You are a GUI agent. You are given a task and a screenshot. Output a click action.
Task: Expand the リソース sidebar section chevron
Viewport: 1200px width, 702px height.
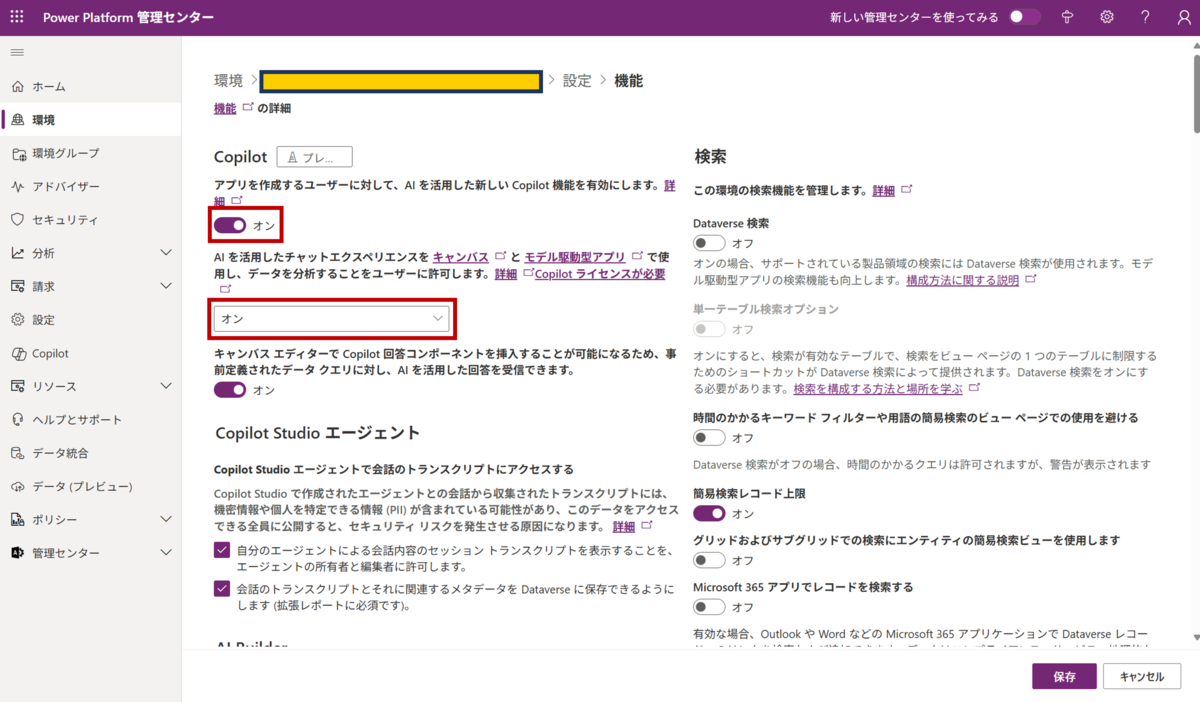pos(166,386)
